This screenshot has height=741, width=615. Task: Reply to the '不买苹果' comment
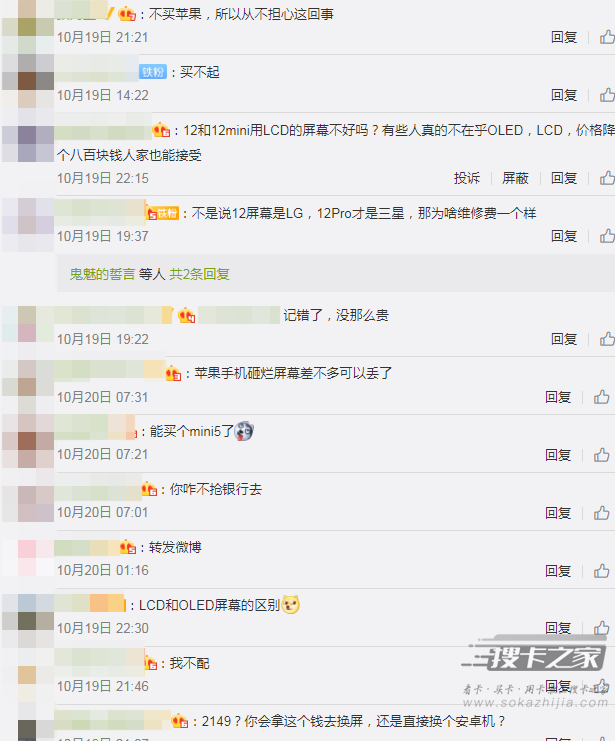pyautogui.click(x=564, y=37)
